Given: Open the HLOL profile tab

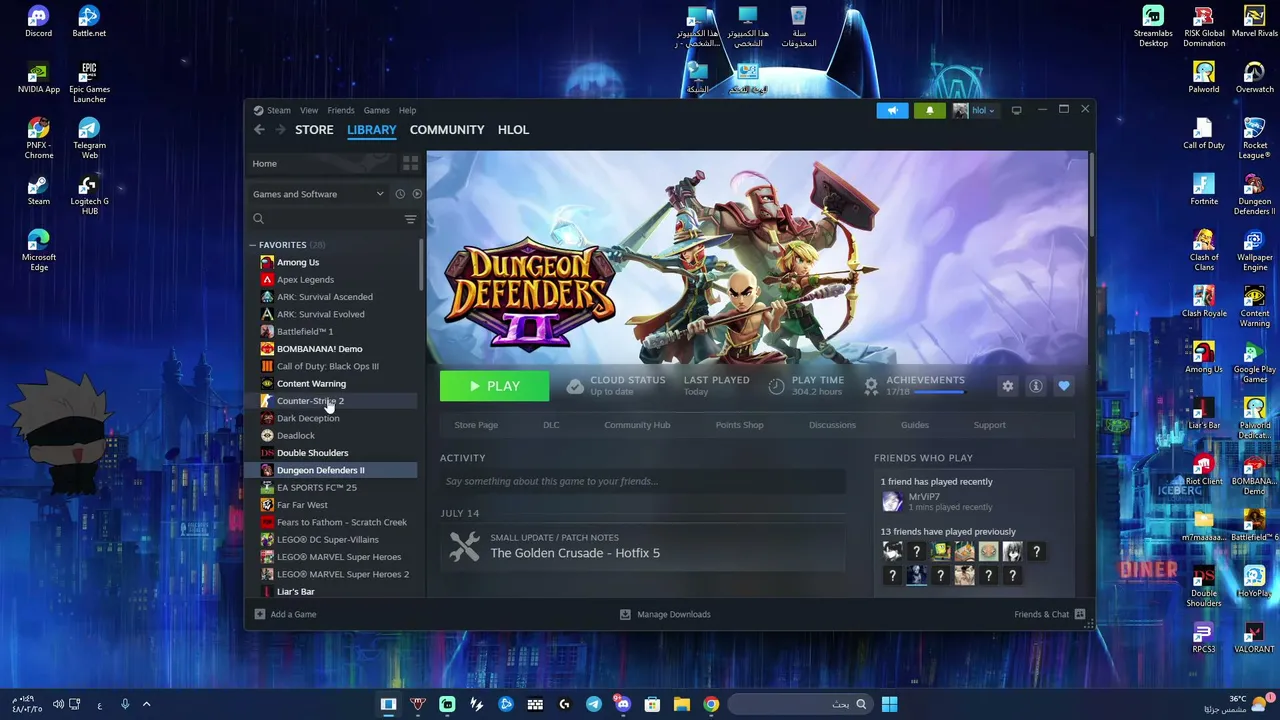Looking at the screenshot, I should 514,130.
